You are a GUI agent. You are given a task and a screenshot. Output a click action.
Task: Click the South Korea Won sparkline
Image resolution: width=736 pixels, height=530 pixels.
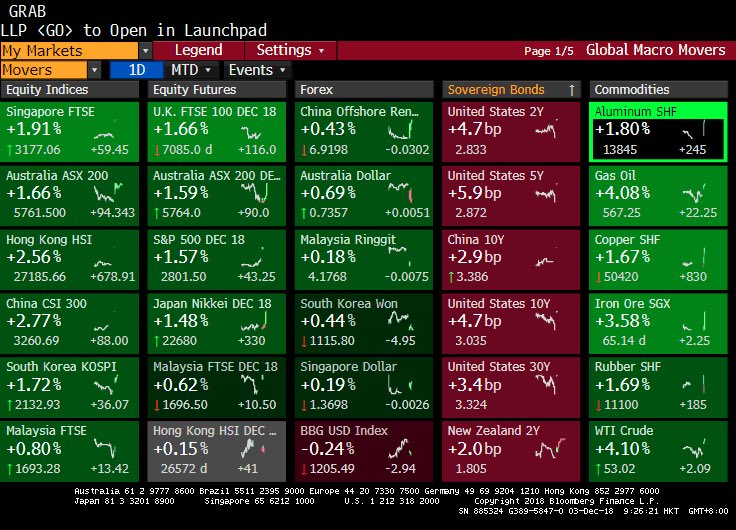[x=401, y=320]
